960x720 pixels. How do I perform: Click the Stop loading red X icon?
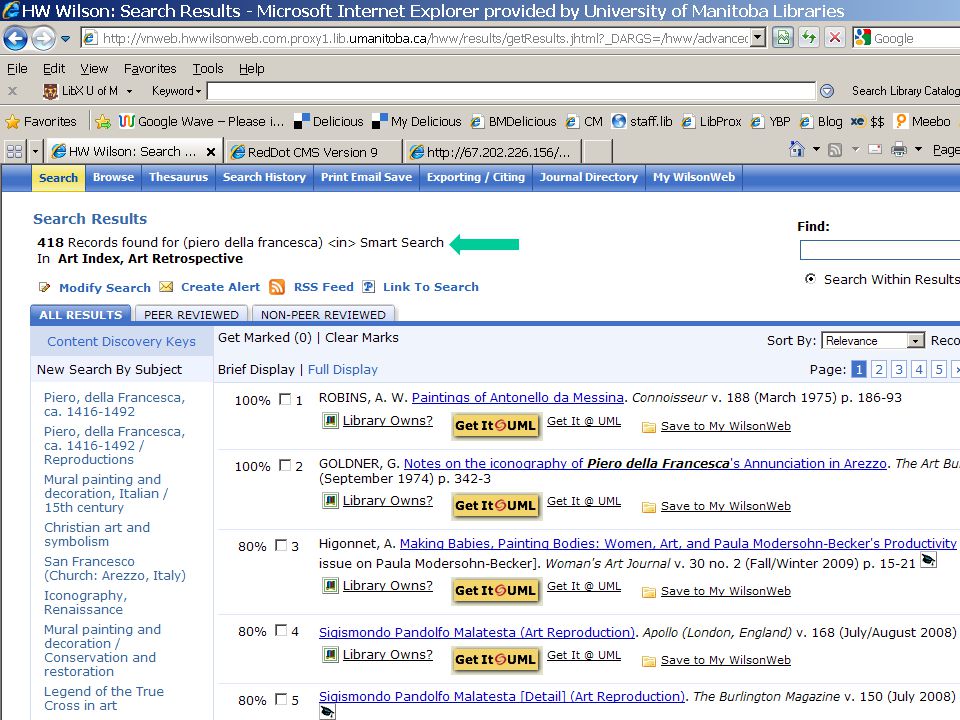(x=834, y=38)
